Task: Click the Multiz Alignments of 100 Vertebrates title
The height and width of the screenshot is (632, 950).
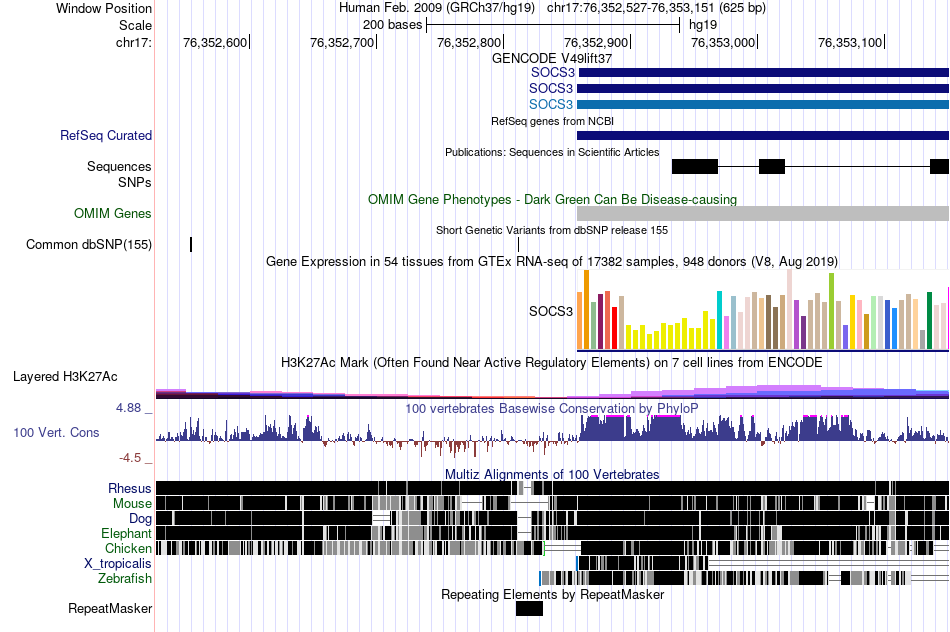Action: tap(552, 474)
